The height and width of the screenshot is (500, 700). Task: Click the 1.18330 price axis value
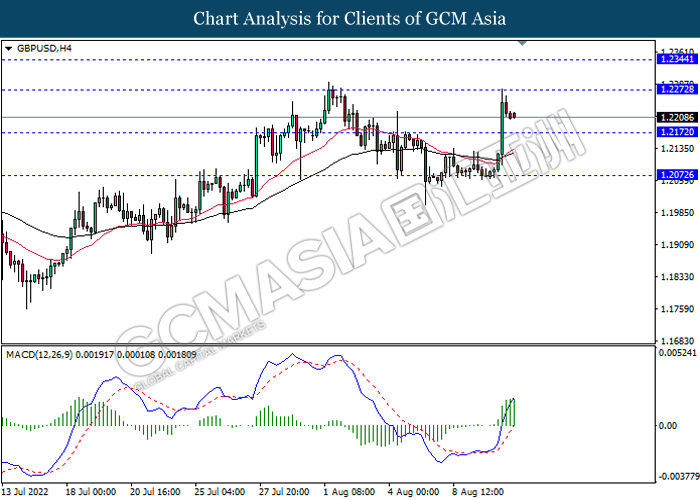click(677, 277)
